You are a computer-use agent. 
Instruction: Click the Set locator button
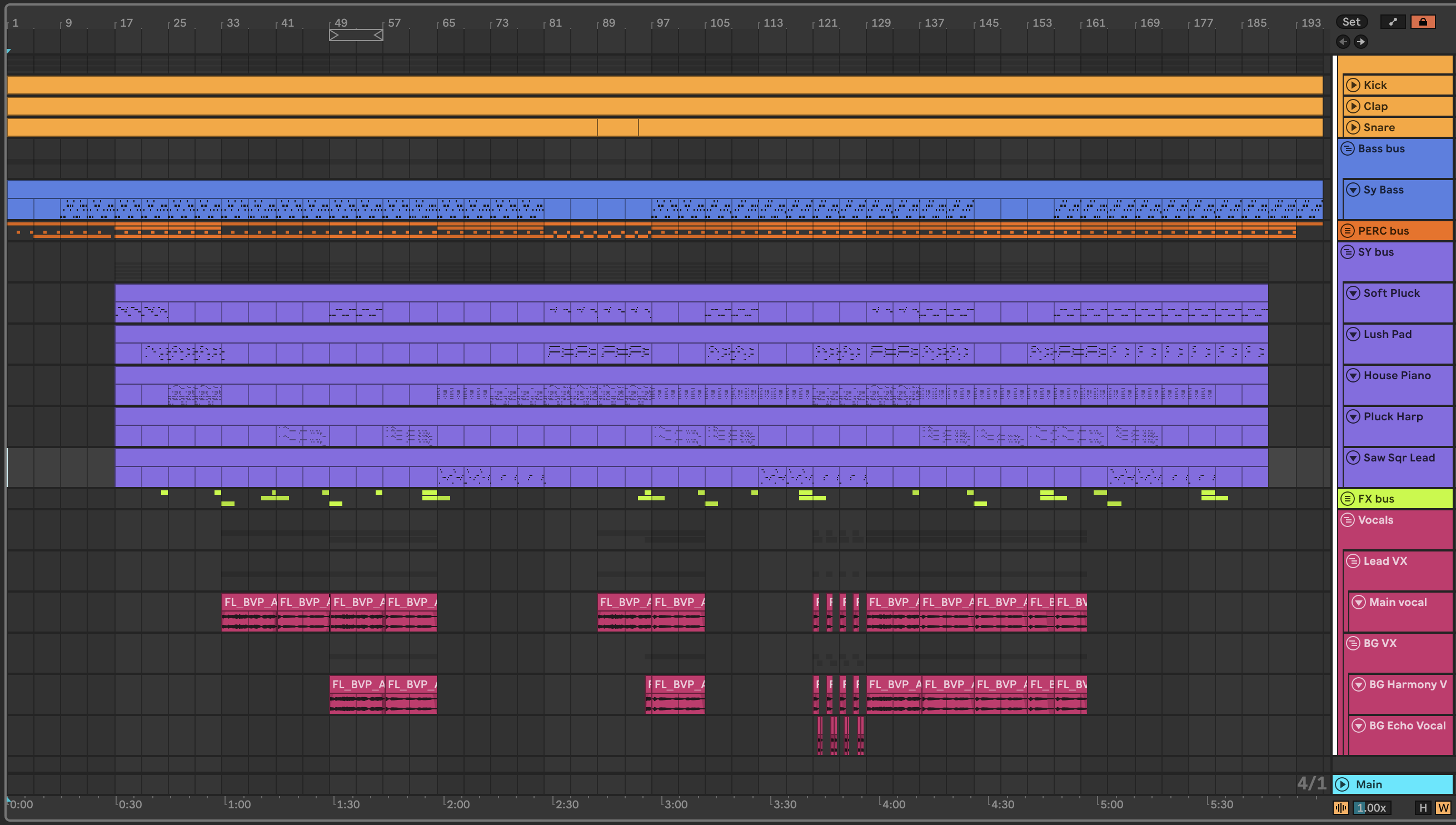tap(1350, 22)
